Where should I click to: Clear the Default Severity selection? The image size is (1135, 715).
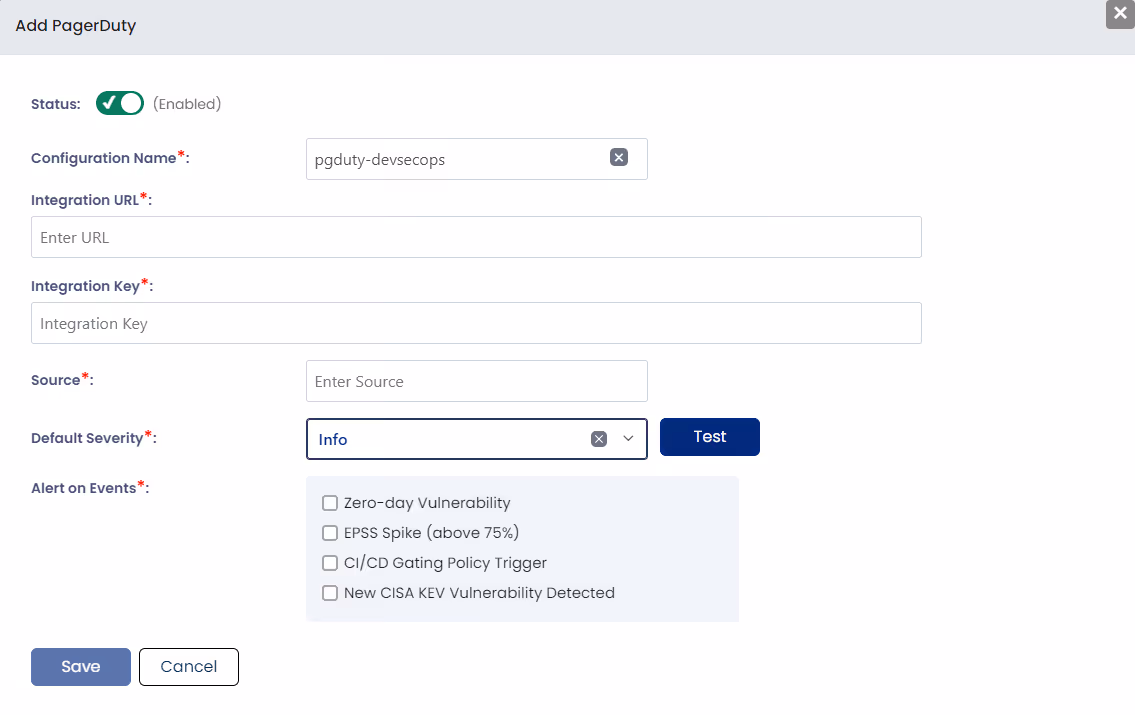point(599,439)
